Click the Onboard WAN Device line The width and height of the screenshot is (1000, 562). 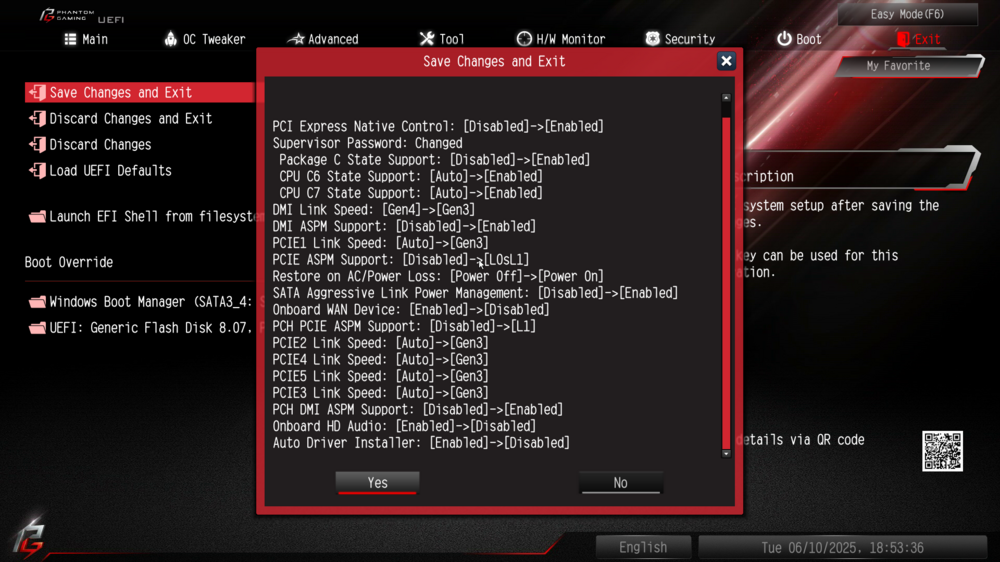(411, 309)
